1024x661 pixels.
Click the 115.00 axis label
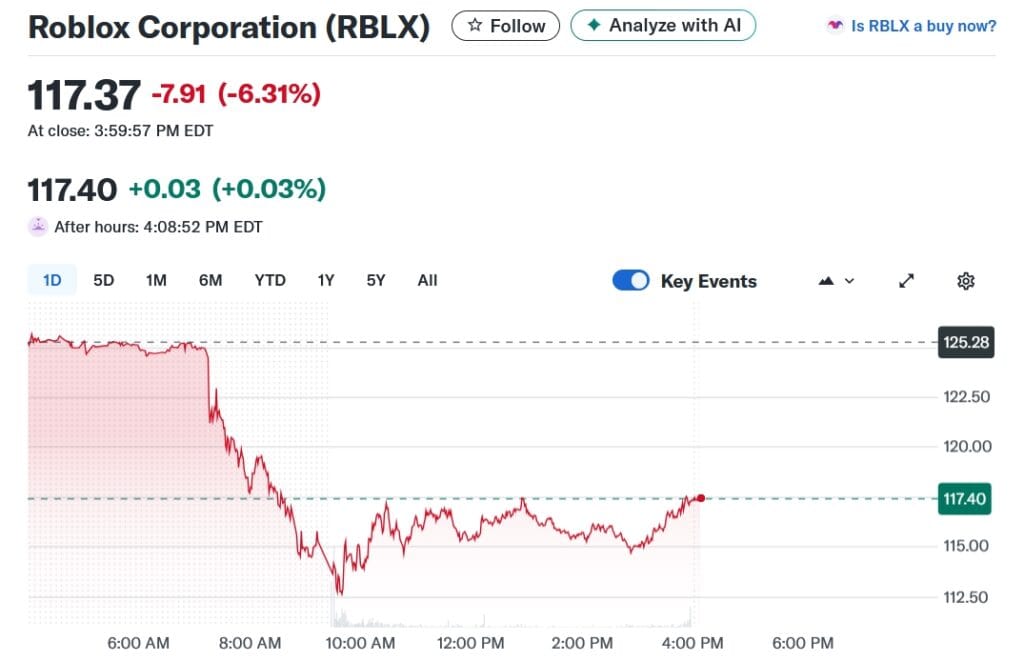[x=966, y=546]
